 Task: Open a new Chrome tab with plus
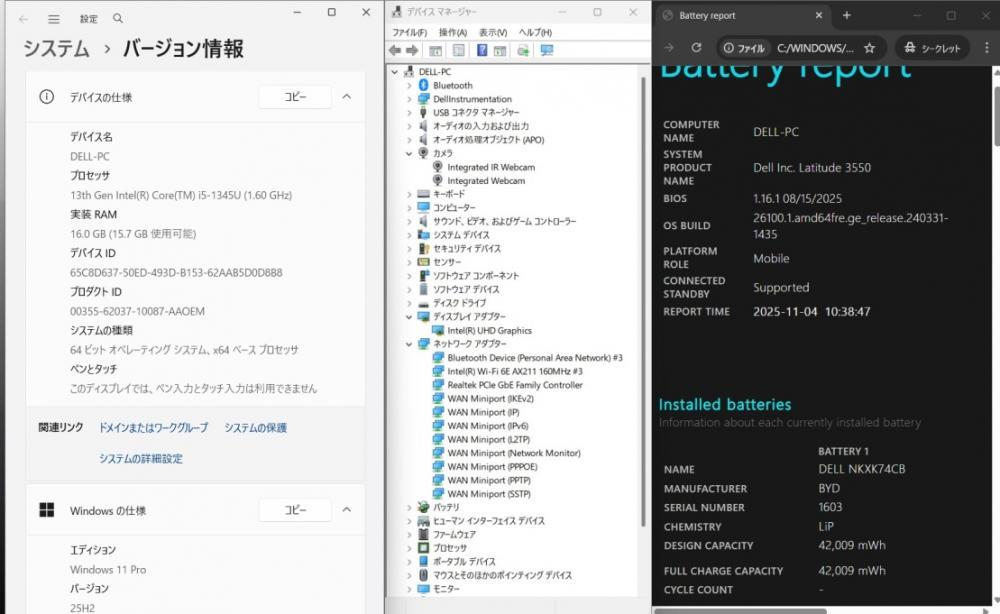click(x=847, y=15)
